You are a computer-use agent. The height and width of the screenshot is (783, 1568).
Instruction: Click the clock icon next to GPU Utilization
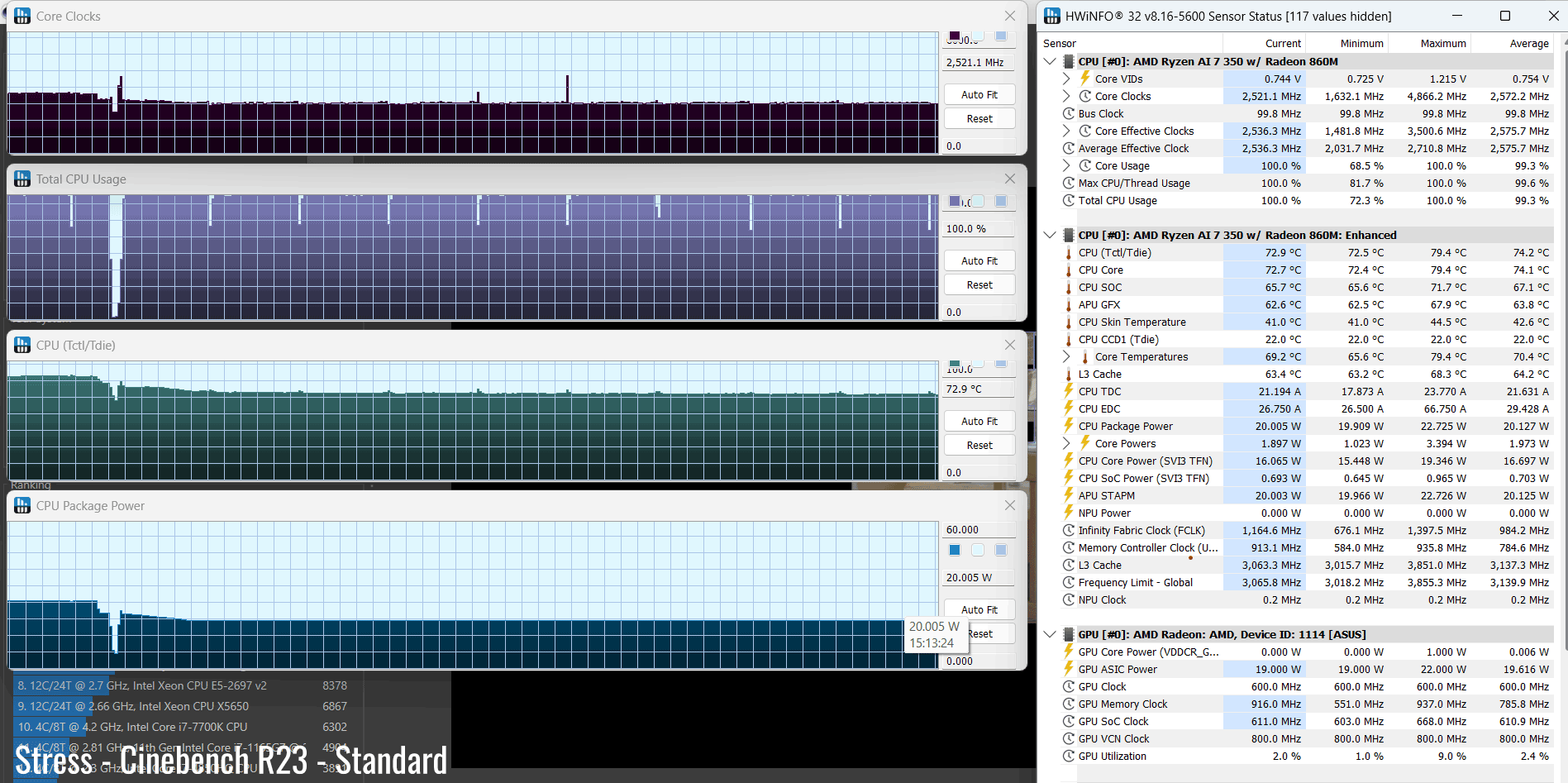[x=1069, y=756]
